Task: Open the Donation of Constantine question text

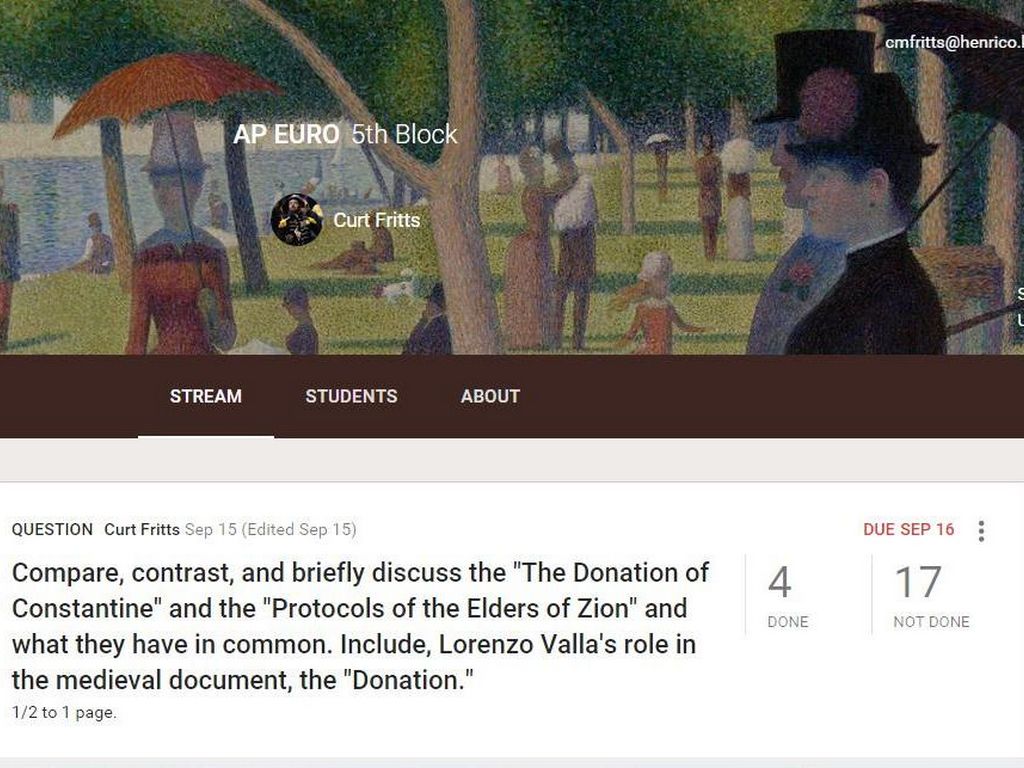Action: point(360,626)
